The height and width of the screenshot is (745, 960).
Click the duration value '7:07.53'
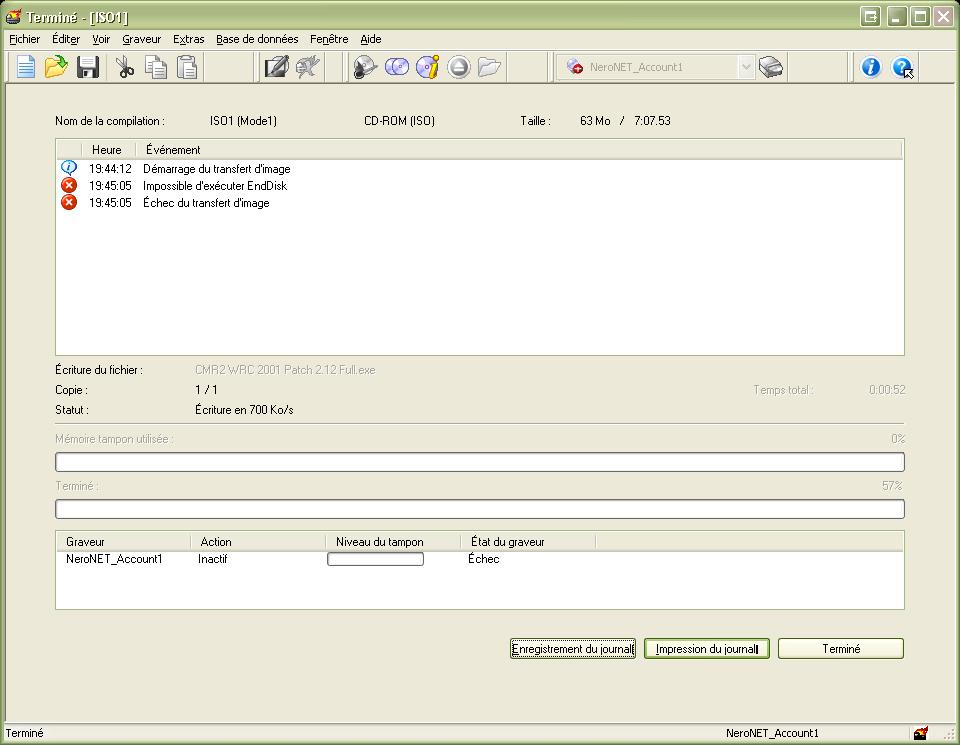coord(652,121)
